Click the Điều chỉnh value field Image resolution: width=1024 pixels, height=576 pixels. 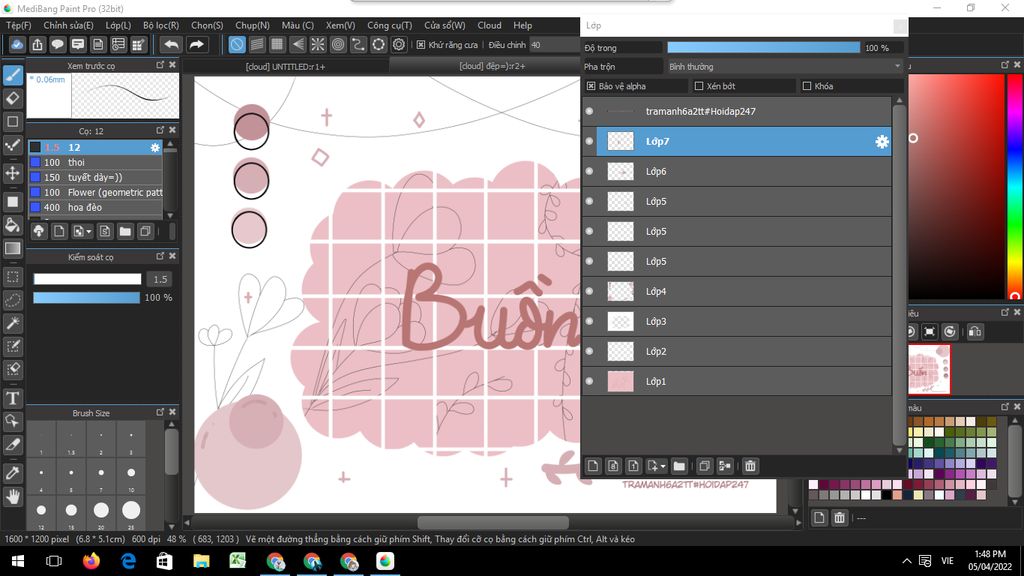[x=554, y=45]
